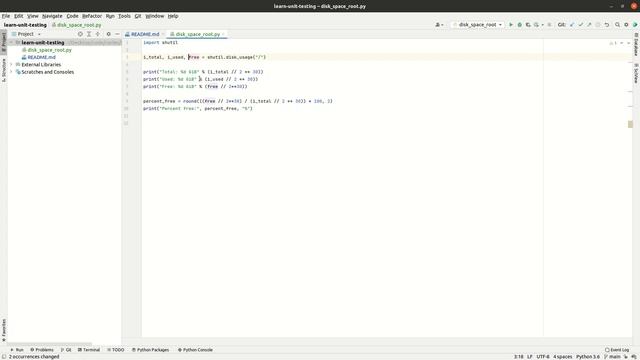Open the Terminal tool window
Image resolution: width=640 pixels, height=360 pixels.
point(89,350)
